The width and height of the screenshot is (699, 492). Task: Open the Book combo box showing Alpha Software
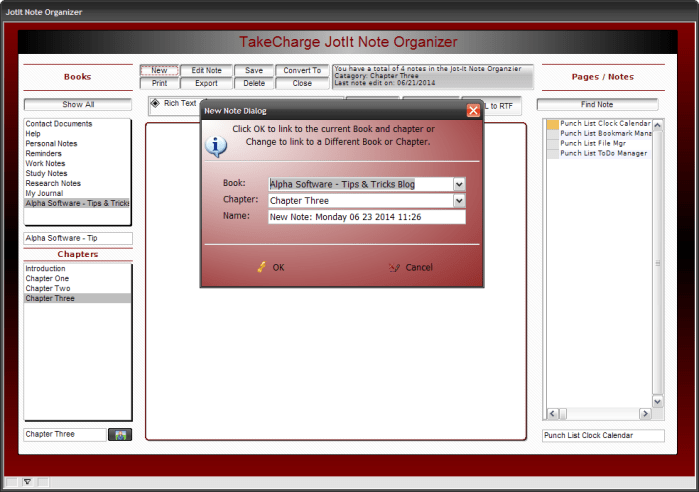[x=366, y=184]
